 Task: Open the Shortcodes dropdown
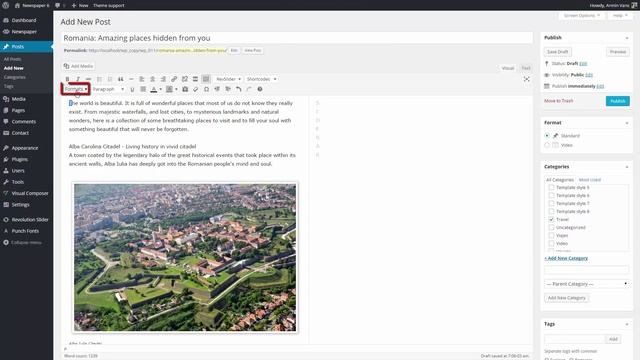pos(261,79)
